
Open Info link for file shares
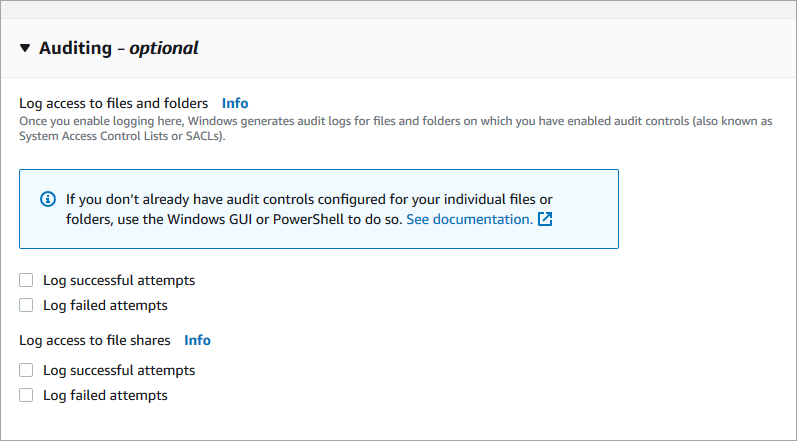[x=197, y=340]
